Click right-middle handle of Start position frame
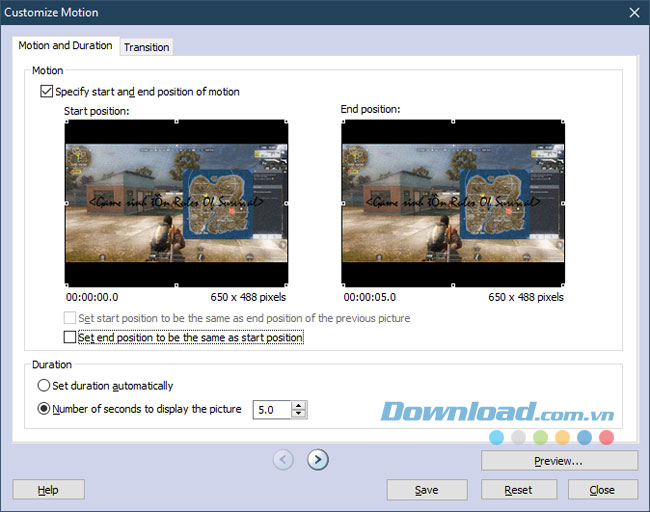 tap(286, 203)
